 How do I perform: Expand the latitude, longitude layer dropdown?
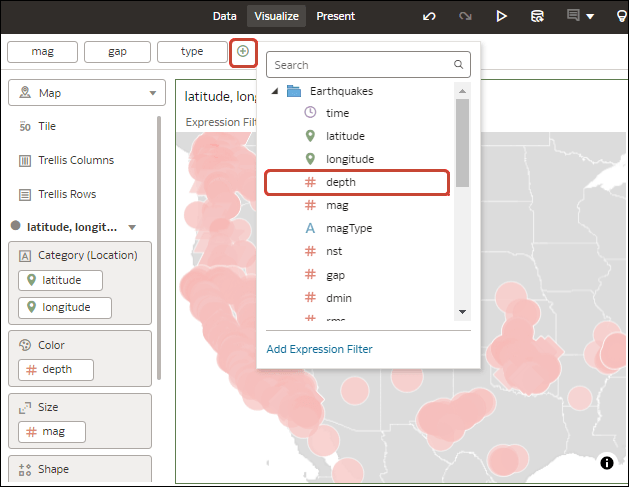[x=132, y=227]
